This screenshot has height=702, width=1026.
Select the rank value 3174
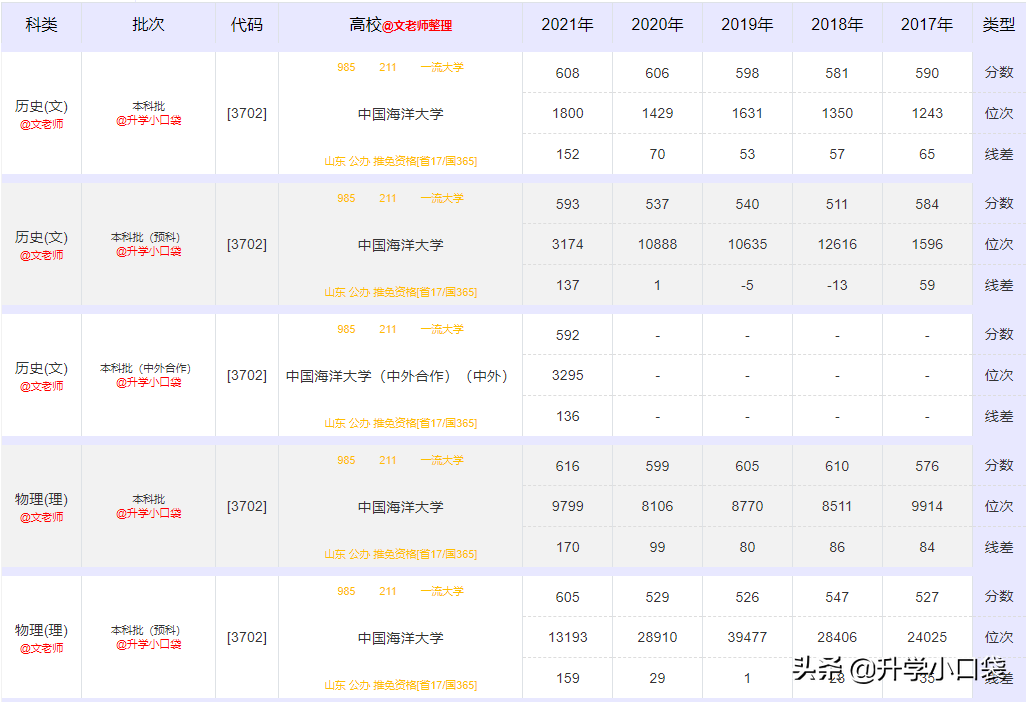(567, 245)
